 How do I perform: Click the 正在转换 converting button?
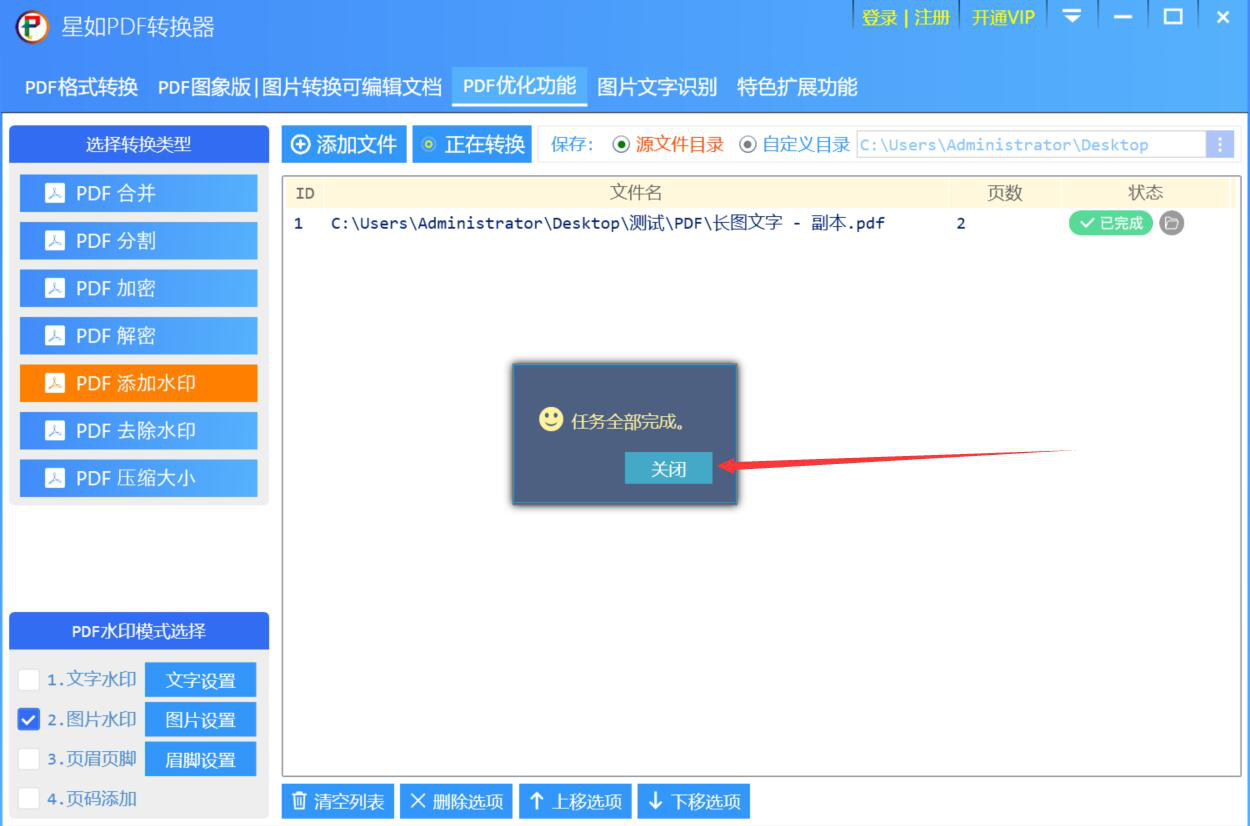pos(472,144)
